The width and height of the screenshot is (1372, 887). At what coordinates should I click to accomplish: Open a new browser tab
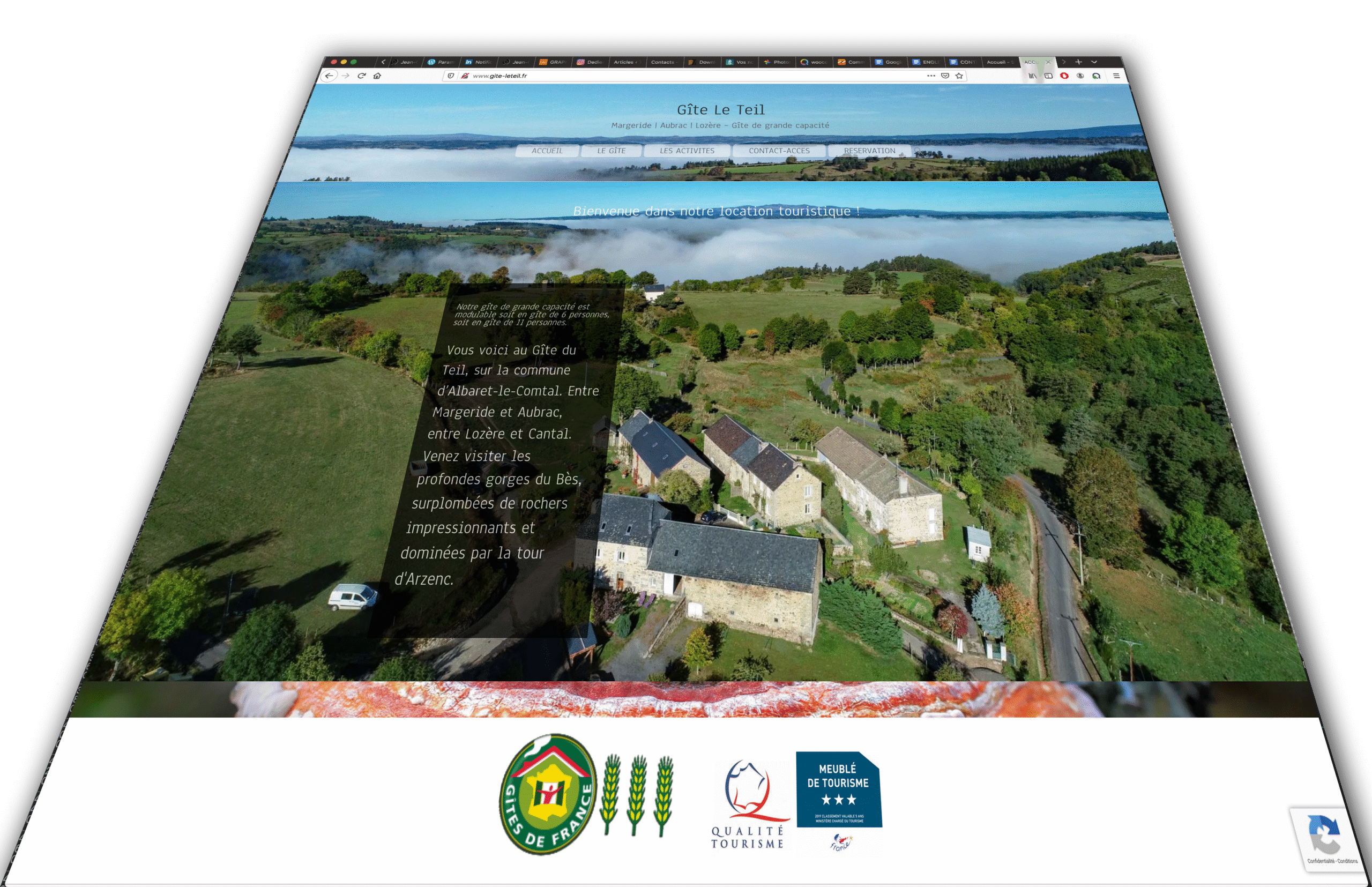pos(1078,62)
